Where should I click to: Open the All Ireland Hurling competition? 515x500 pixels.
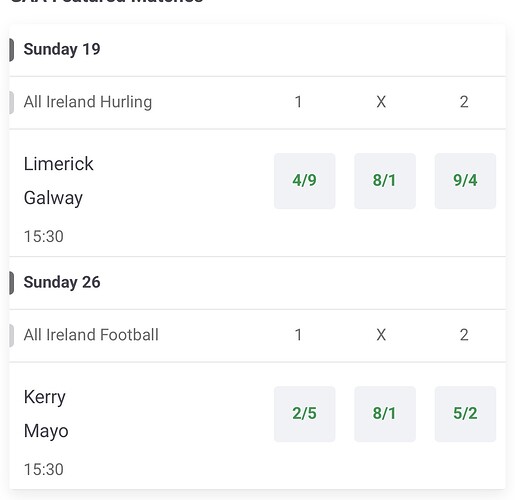click(x=88, y=102)
